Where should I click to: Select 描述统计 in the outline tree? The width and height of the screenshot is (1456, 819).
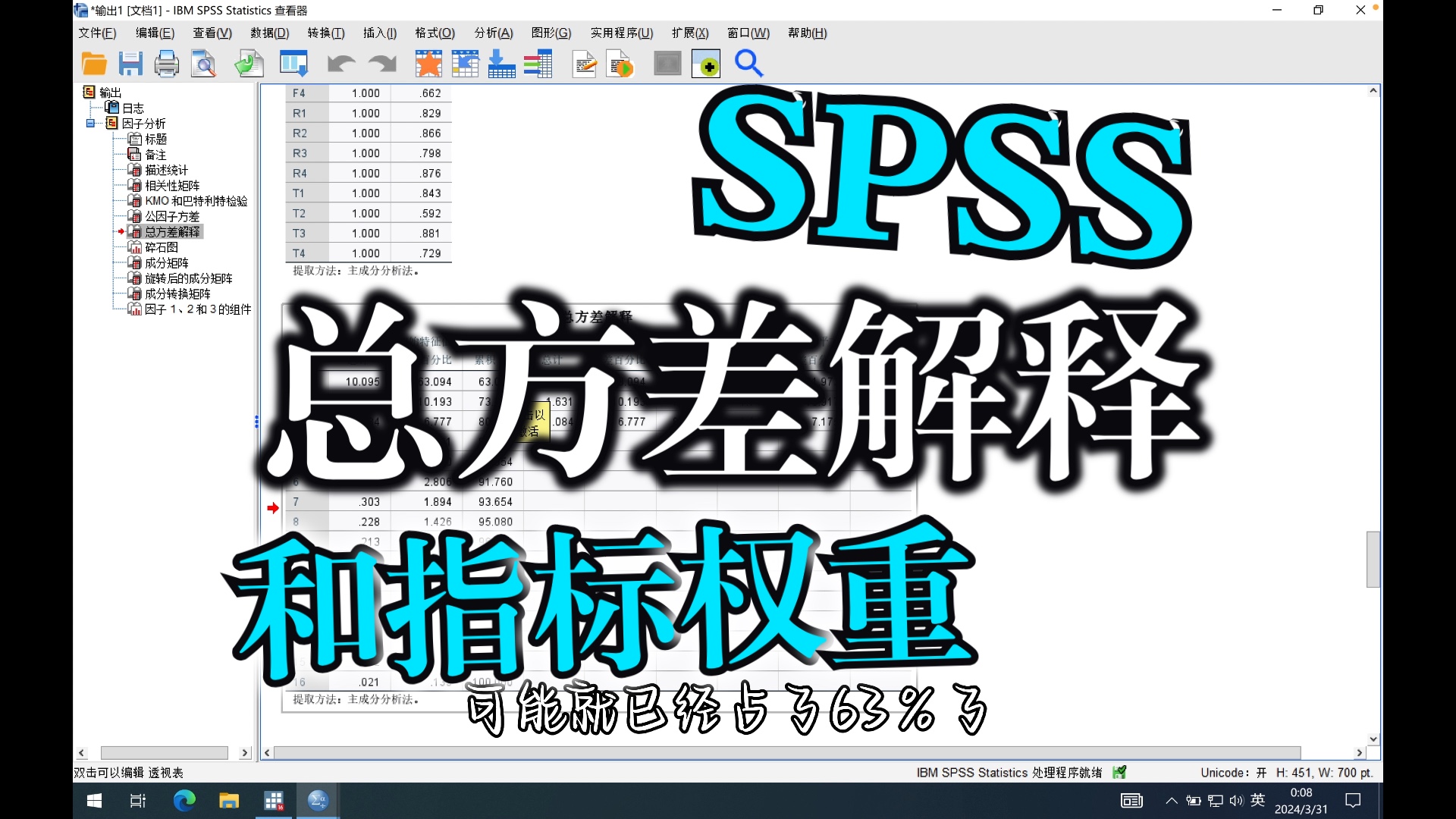pyautogui.click(x=166, y=171)
